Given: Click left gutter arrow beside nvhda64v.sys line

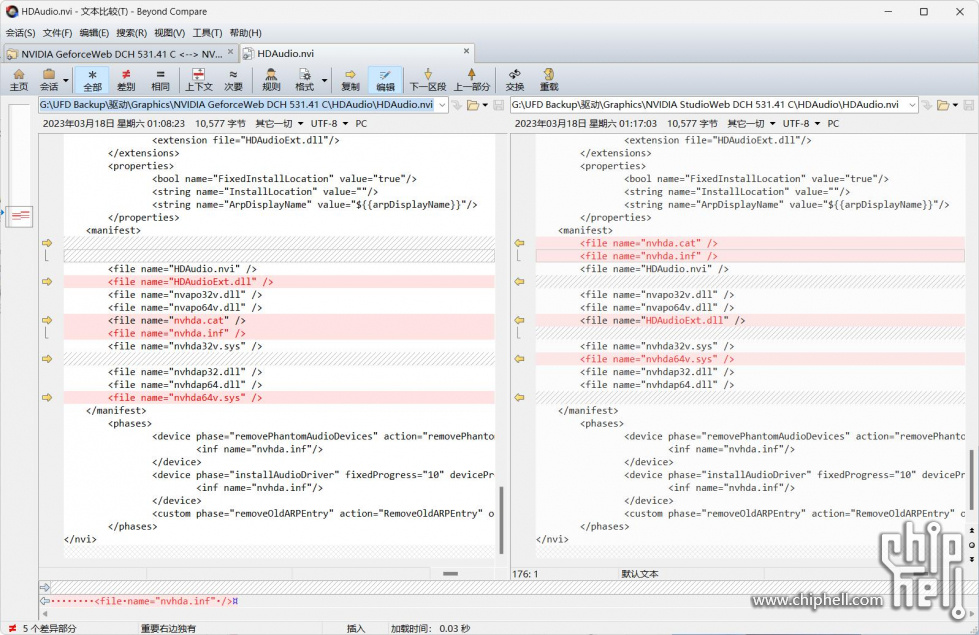Looking at the screenshot, I should coord(47,398).
